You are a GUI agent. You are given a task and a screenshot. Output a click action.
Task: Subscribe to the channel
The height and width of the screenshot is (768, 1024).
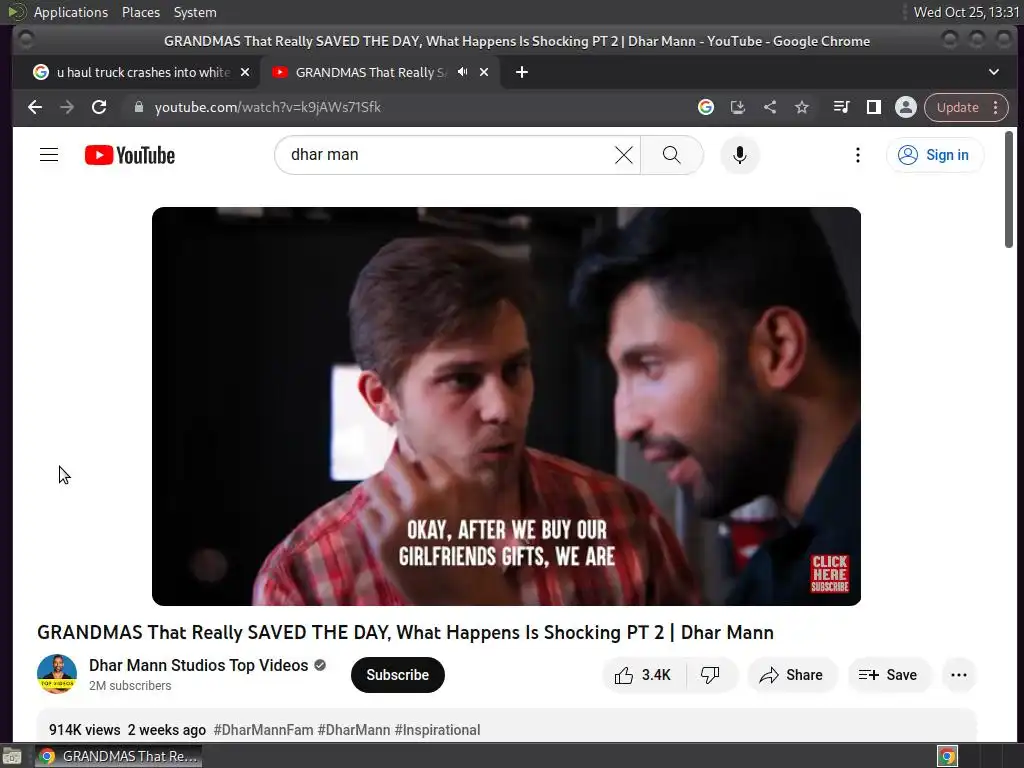397,675
